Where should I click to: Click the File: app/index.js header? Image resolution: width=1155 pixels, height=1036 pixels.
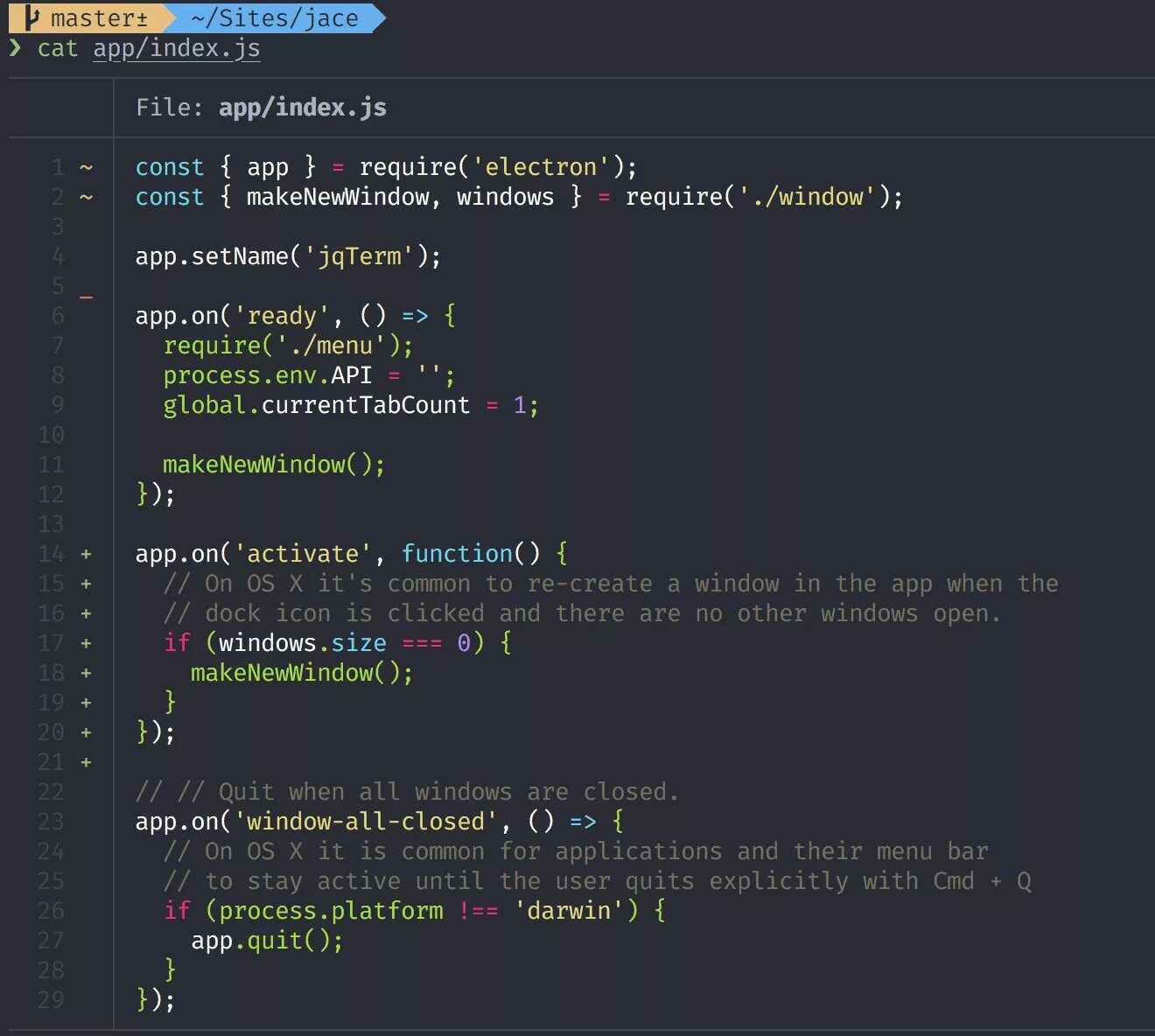point(261,108)
